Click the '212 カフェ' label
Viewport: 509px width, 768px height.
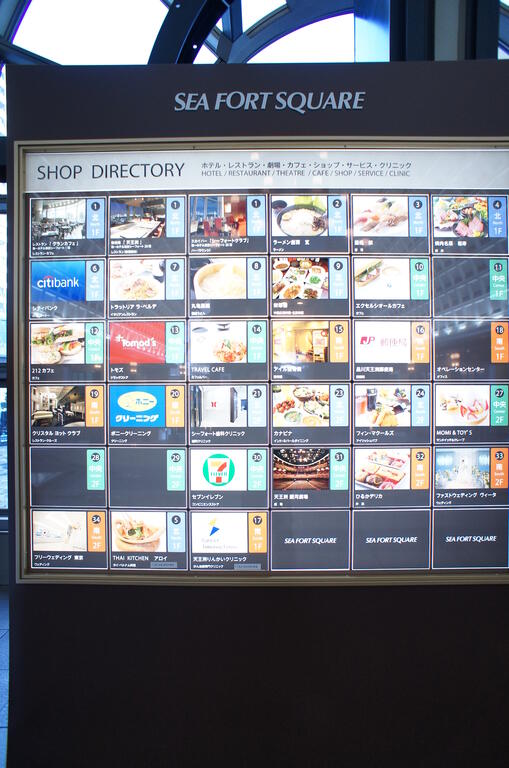(x=45, y=371)
